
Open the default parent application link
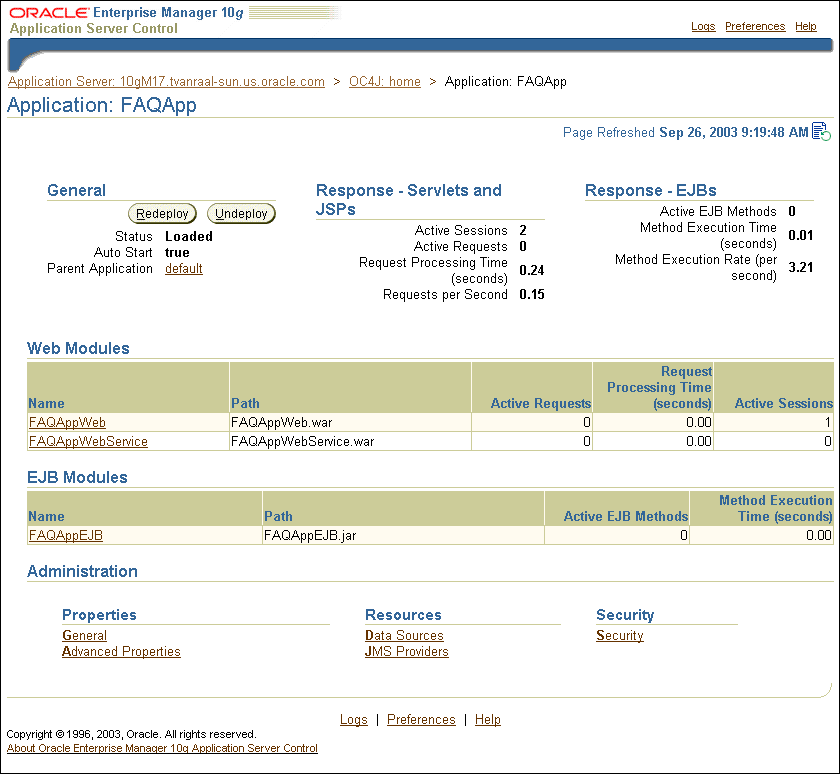pyautogui.click(x=184, y=268)
